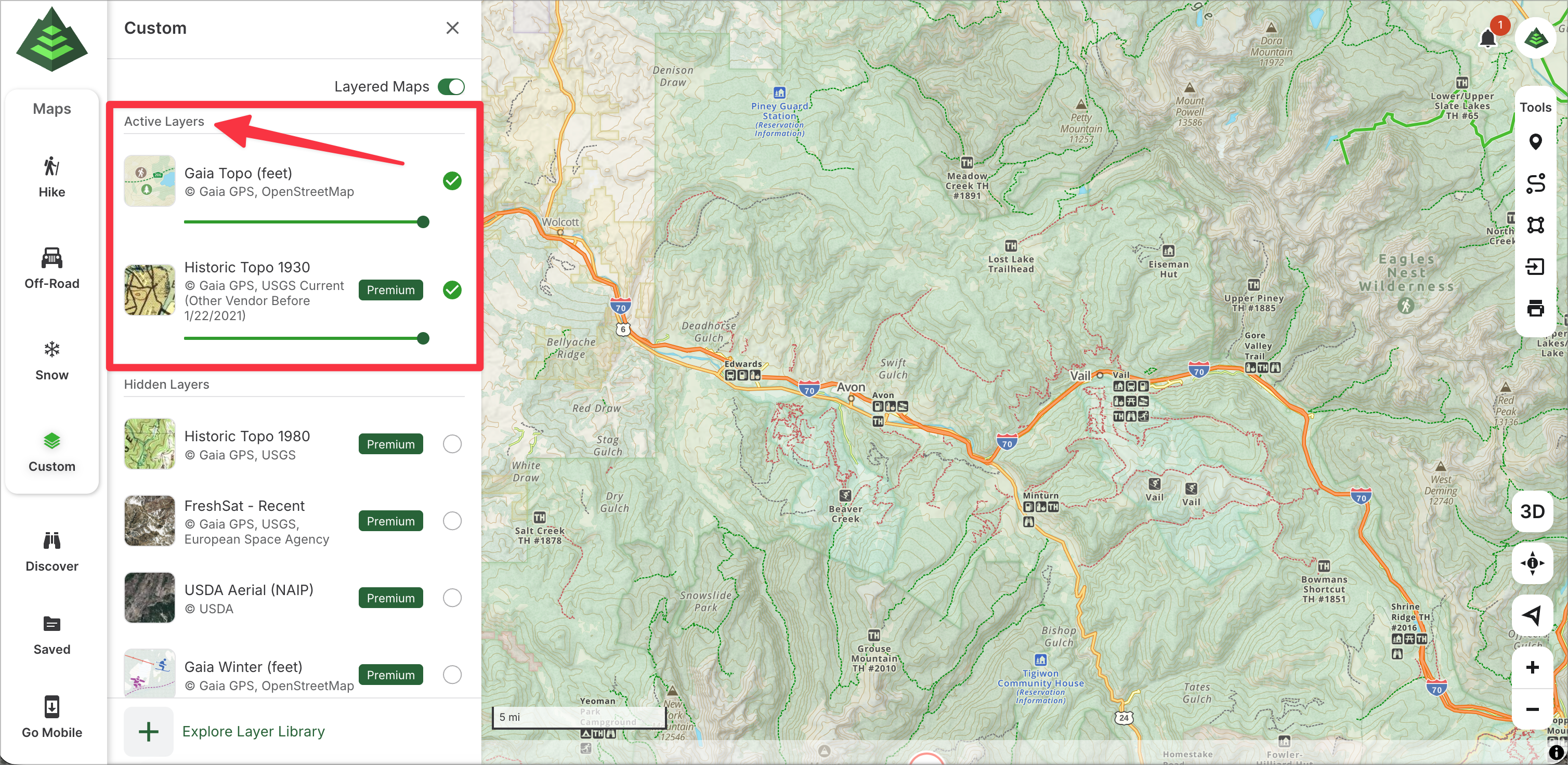This screenshot has height=765, width=1568.
Task: Zoom in with the plus button
Action: (1532, 668)
